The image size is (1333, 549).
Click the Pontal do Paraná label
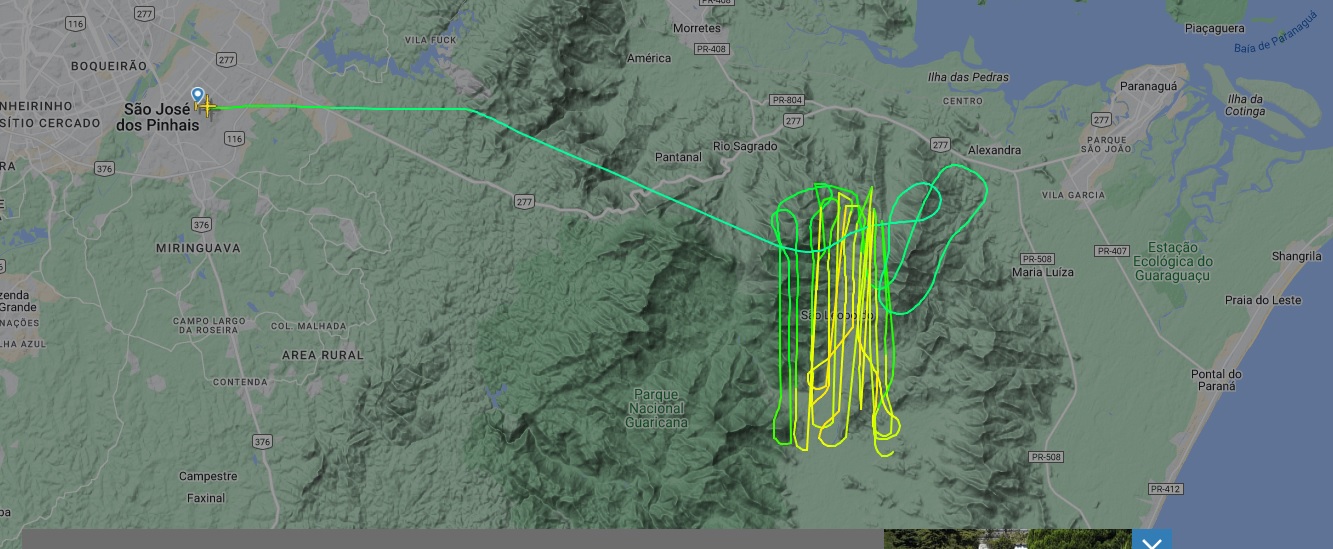point(1215,380)
